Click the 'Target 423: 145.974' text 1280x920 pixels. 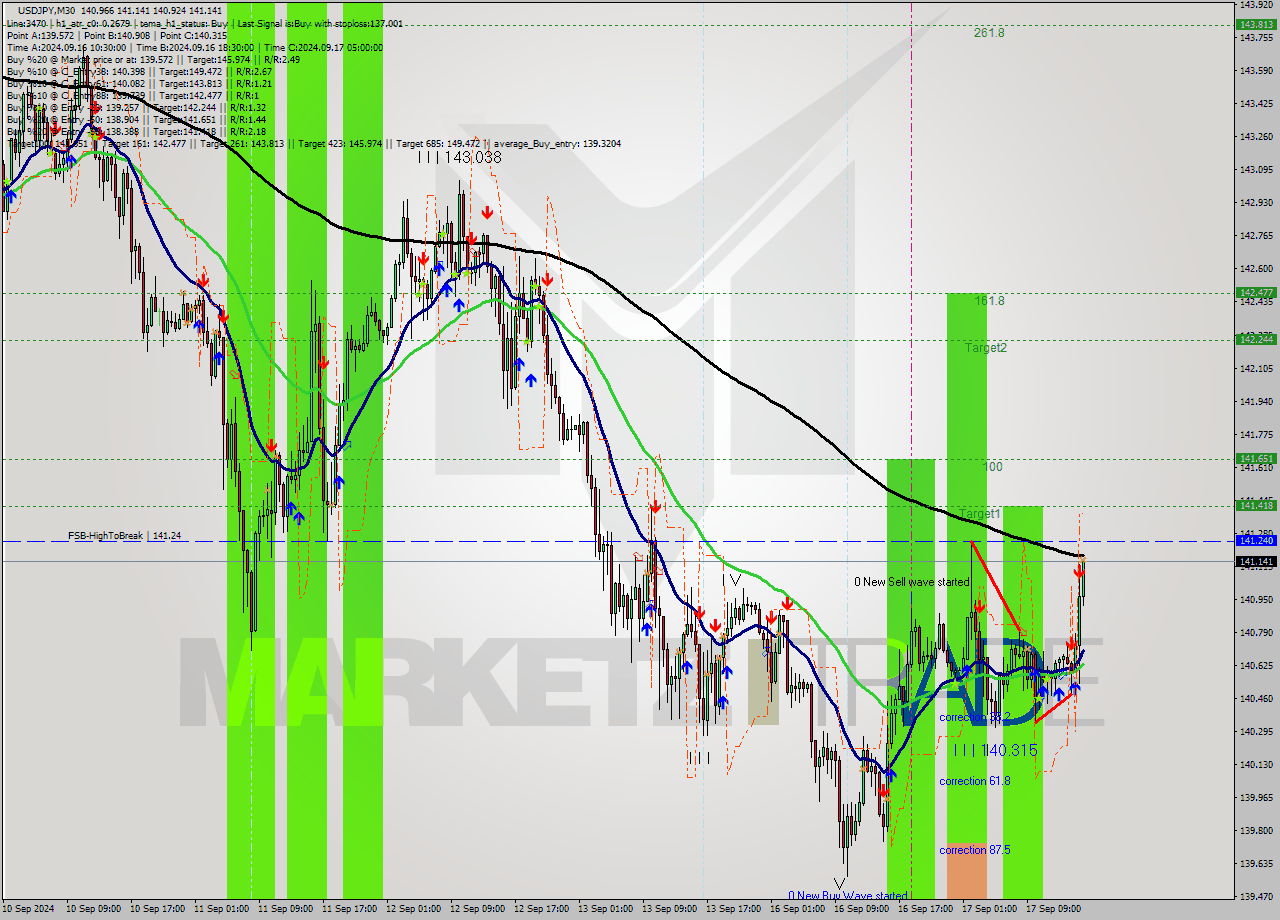coord(340,144)
